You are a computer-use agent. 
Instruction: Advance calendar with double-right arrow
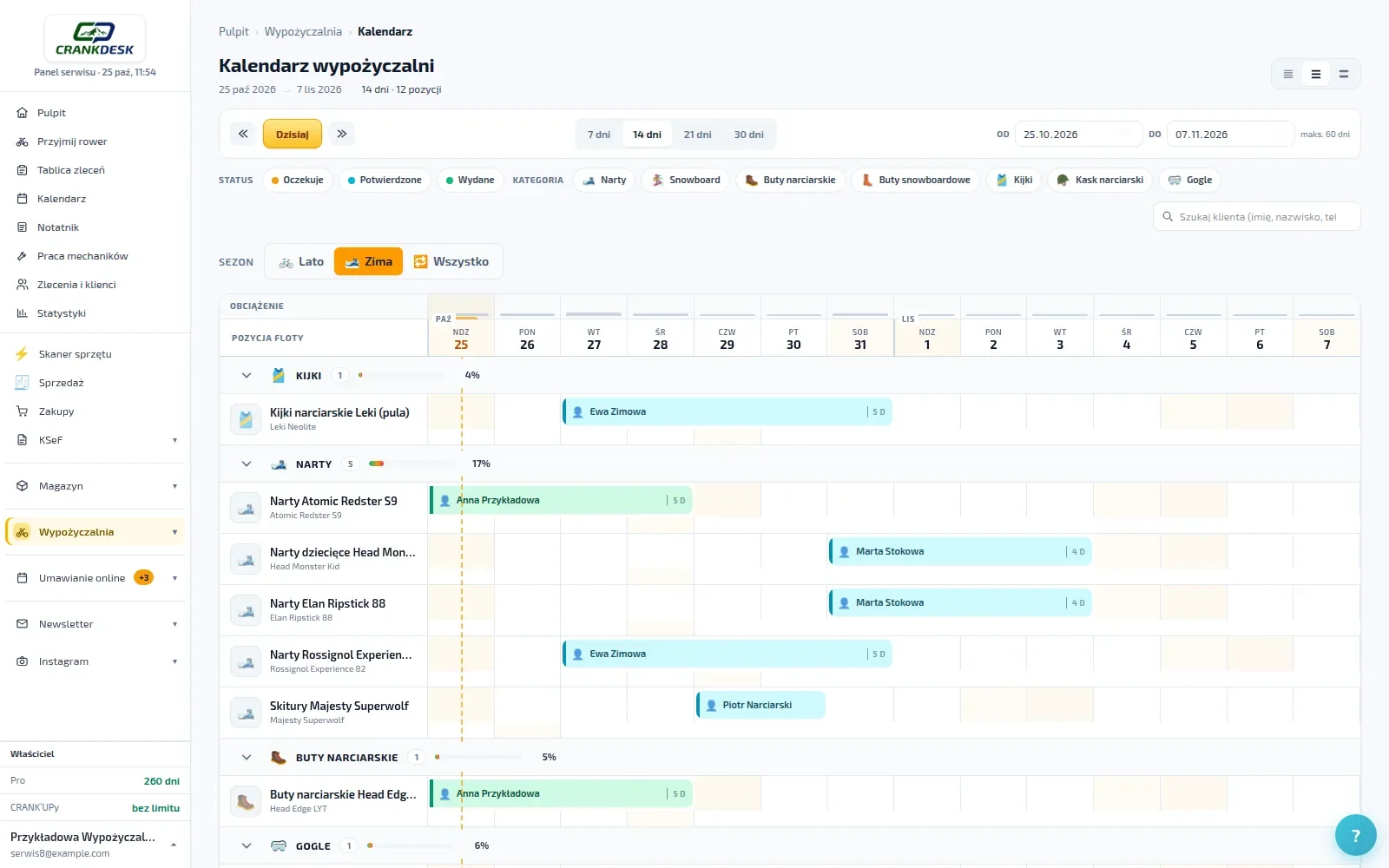pyautogui.click(x=342, y=134)
